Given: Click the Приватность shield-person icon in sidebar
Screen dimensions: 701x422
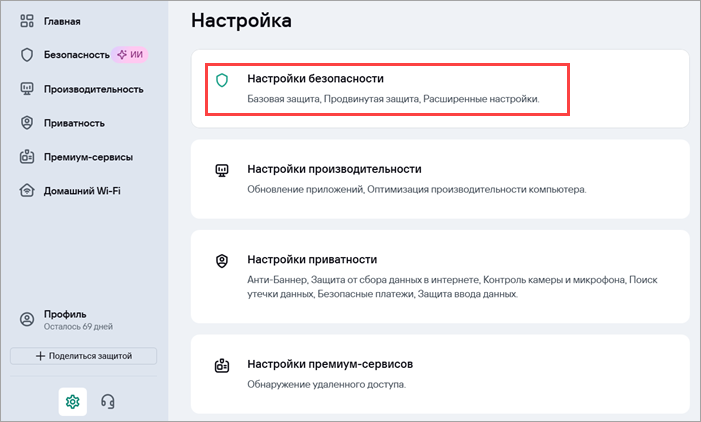Looking at the screenshot, I should click(x=27, y=123).
